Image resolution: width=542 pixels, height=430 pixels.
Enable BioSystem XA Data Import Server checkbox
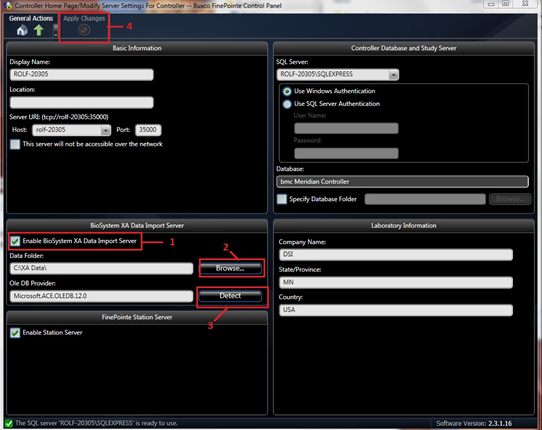pyautogui.click(x=15, y=241)
